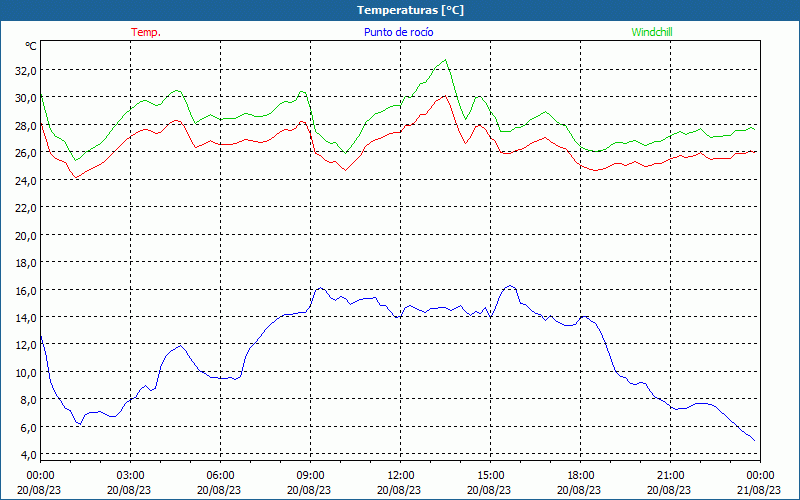Click the 18:00 time axis label
This screenshot has height=500, width=800.
580,476
